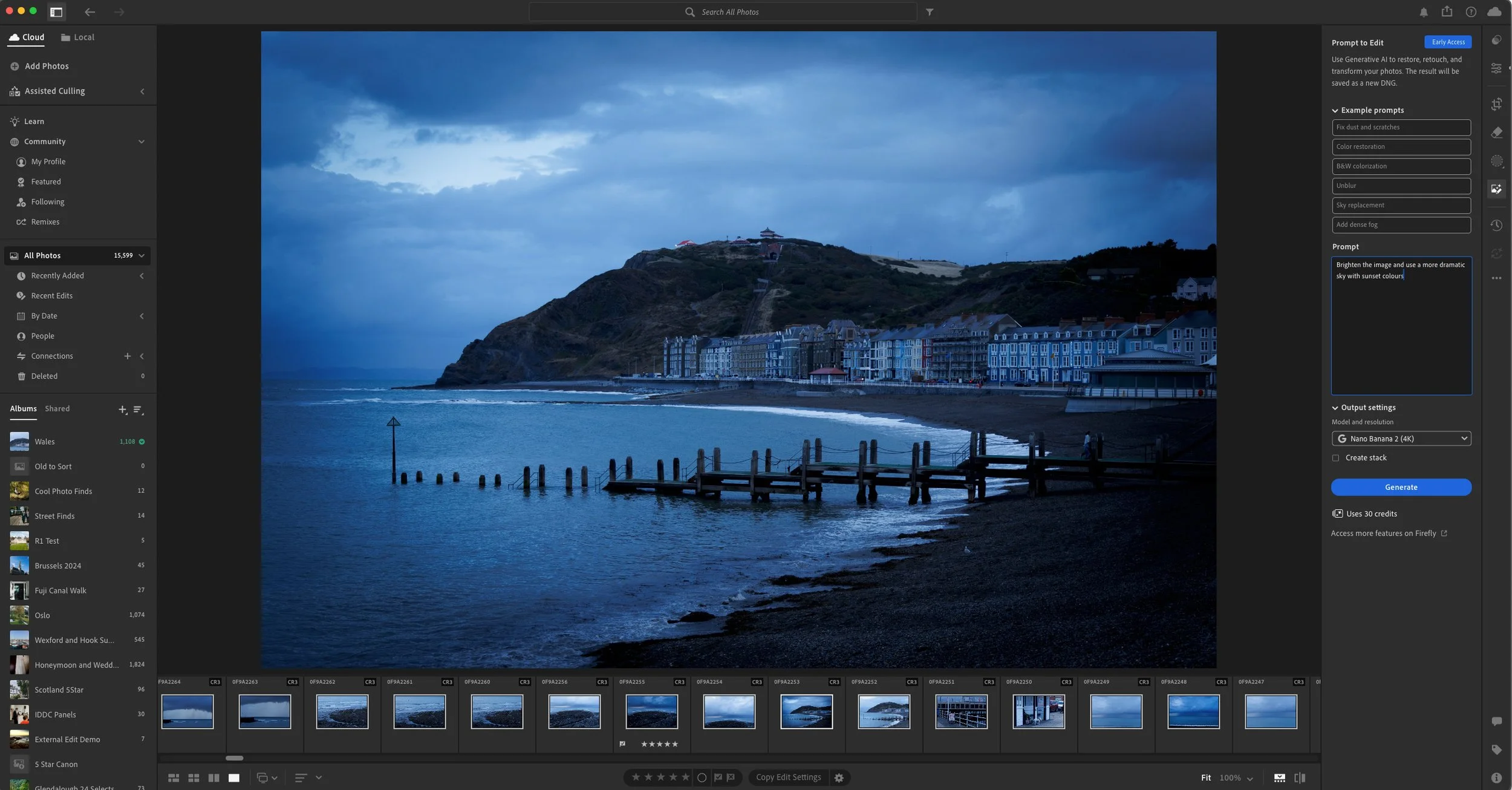Enable the Create stack checkbox

[x=1335, y=458]
